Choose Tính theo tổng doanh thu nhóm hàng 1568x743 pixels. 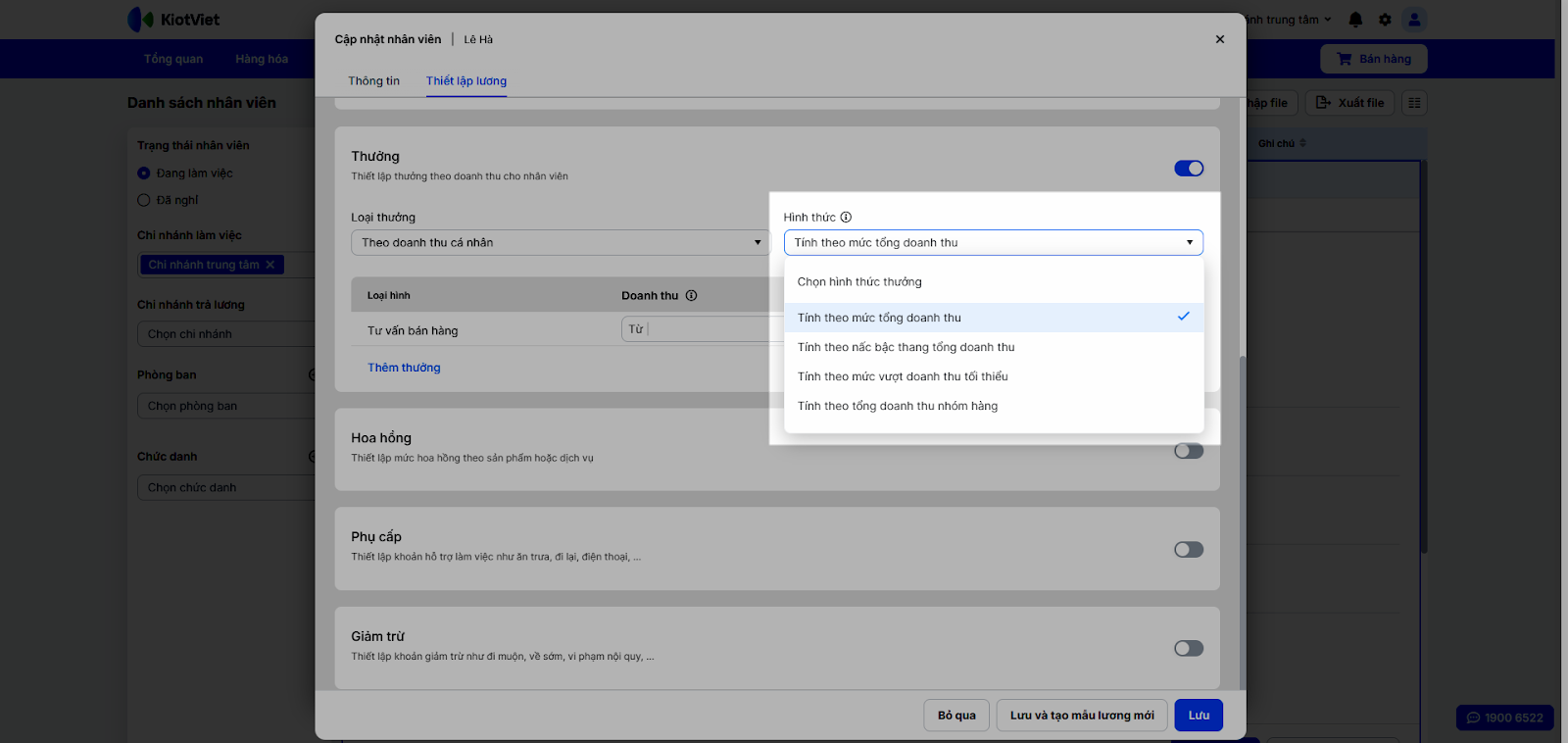897,406
